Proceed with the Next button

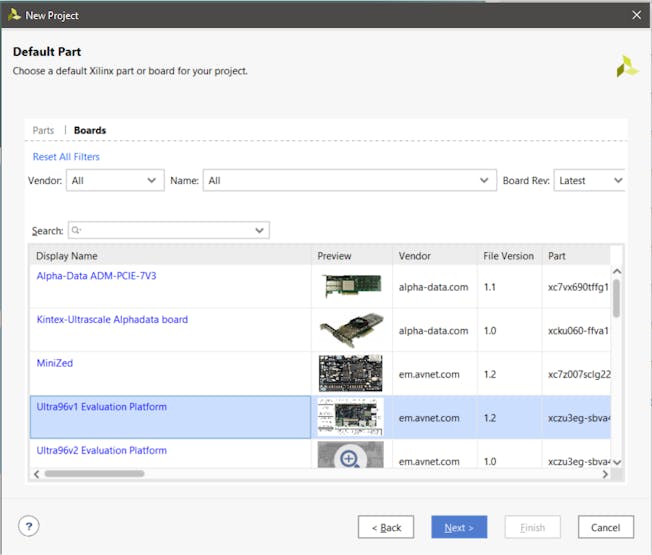tap(459, 527)
